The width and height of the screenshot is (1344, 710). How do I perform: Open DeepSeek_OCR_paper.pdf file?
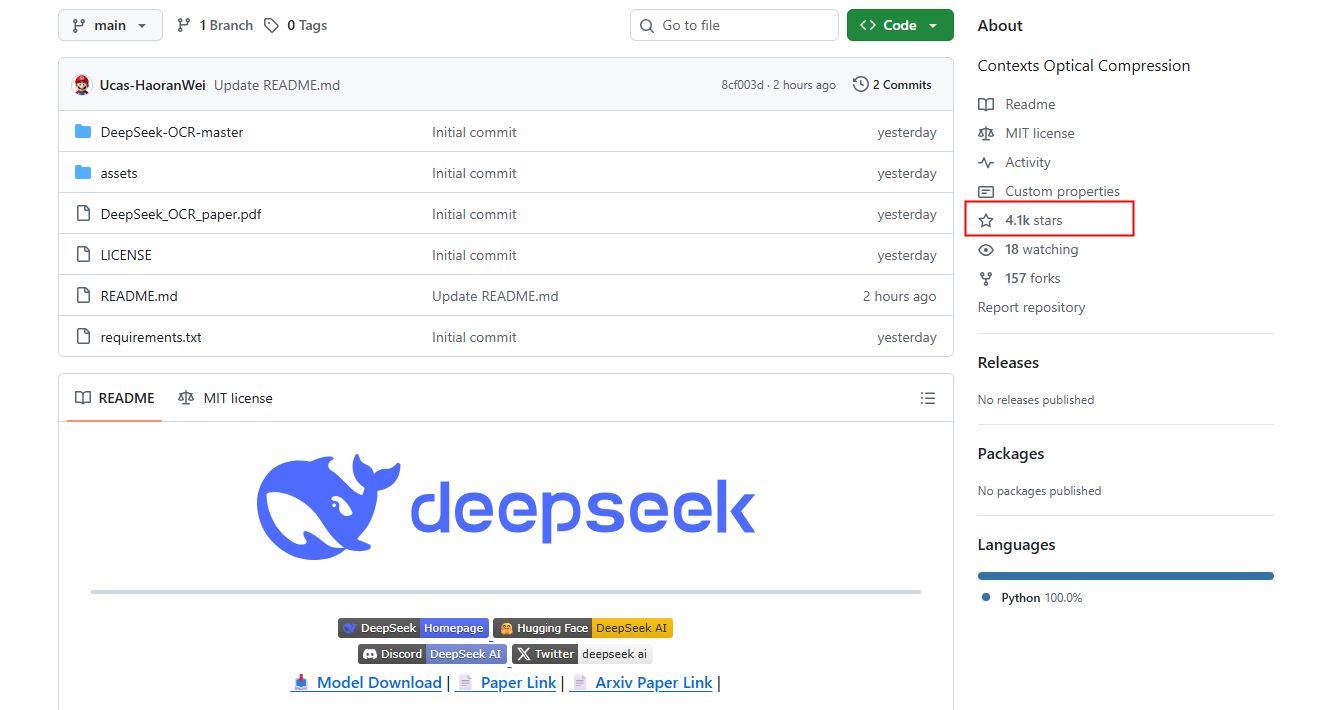181,214
